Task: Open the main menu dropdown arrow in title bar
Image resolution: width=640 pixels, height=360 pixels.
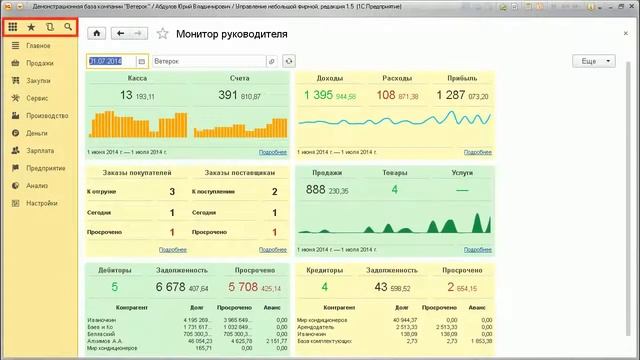Action: tap(20, 7)
